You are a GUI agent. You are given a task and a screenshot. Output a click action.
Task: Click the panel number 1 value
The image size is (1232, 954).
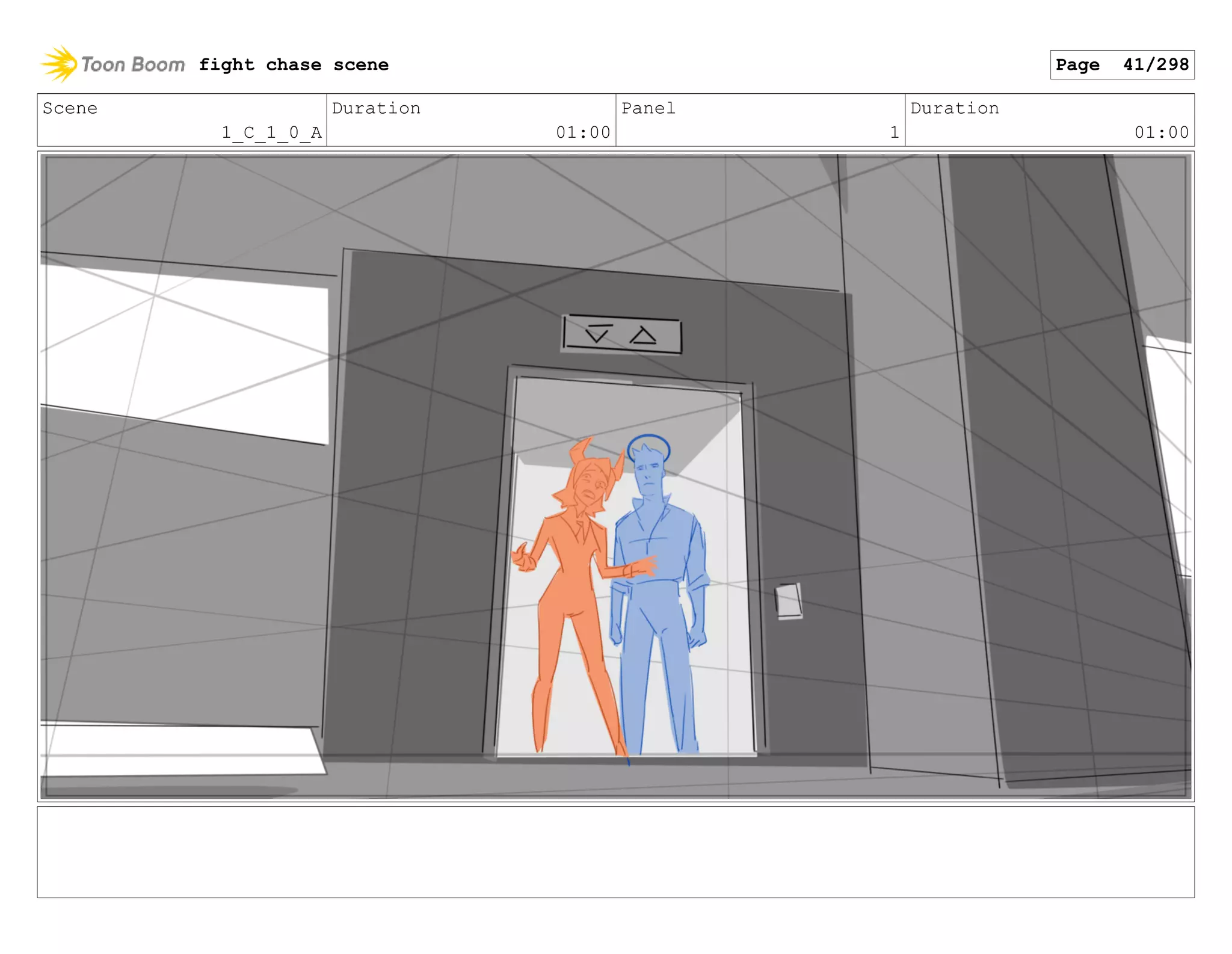pos(894,132)
